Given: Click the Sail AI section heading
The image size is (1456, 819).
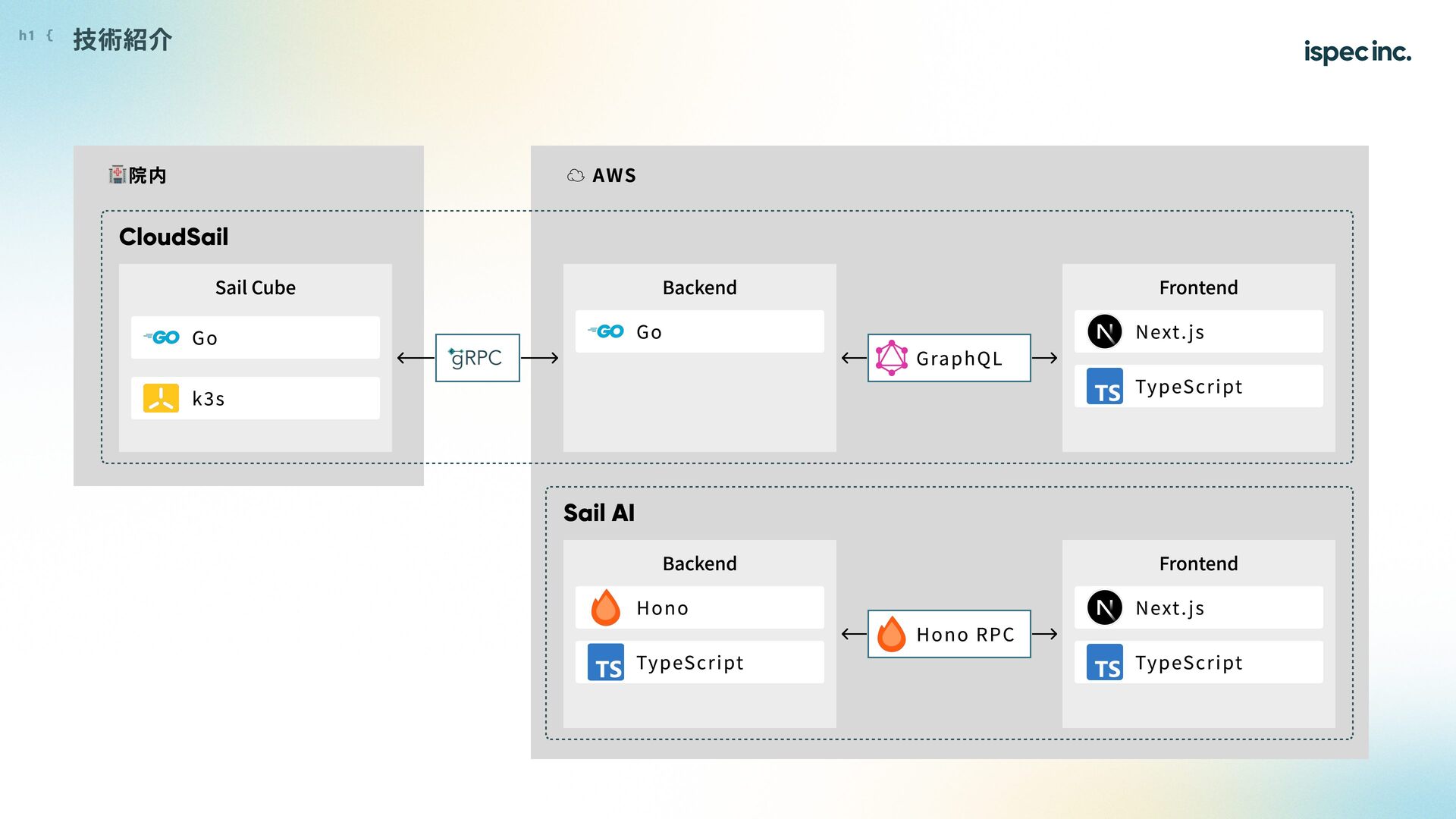Looking at the screenshot, I should pyautogui.click(x=599, y=513).
